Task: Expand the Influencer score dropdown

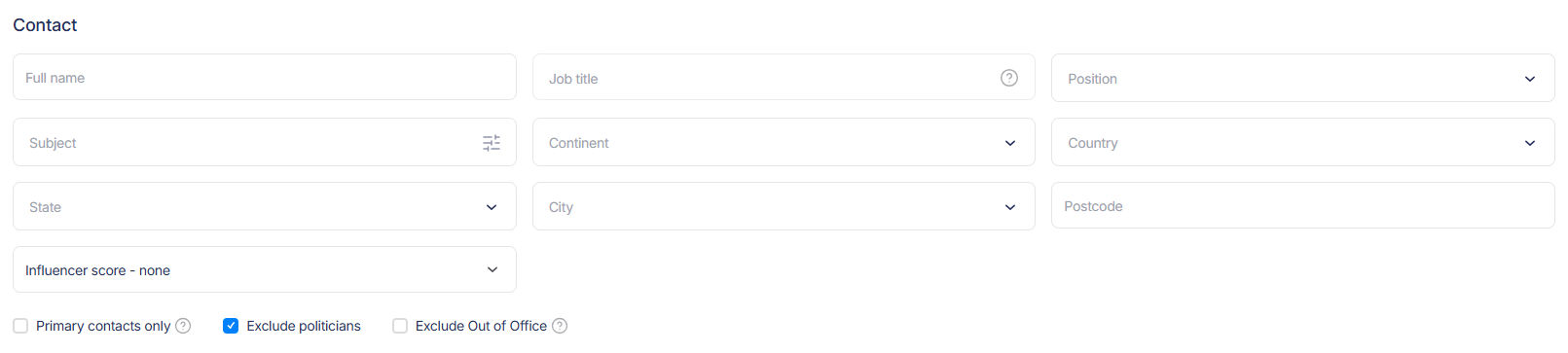Action: [x=265, y=269]
